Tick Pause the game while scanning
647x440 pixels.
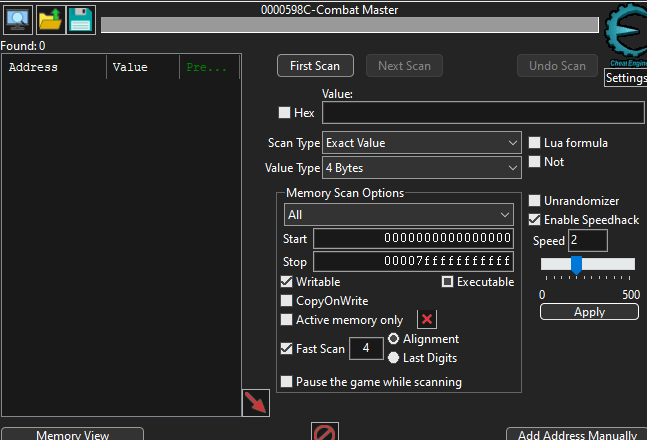point(286,381)
